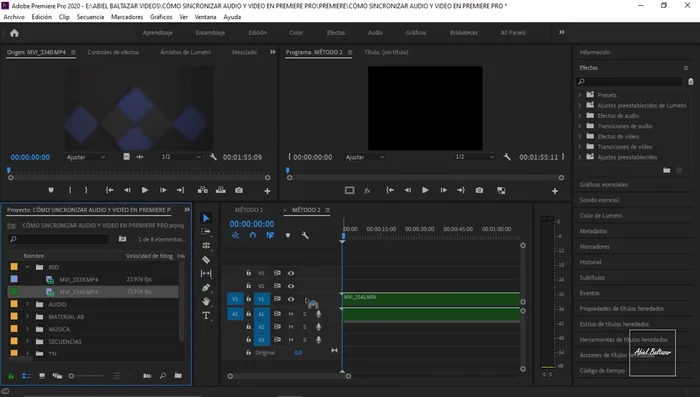This screenshot has height=397, width=700.
Task: Select the Selection arrow tool
Action: 206,218
